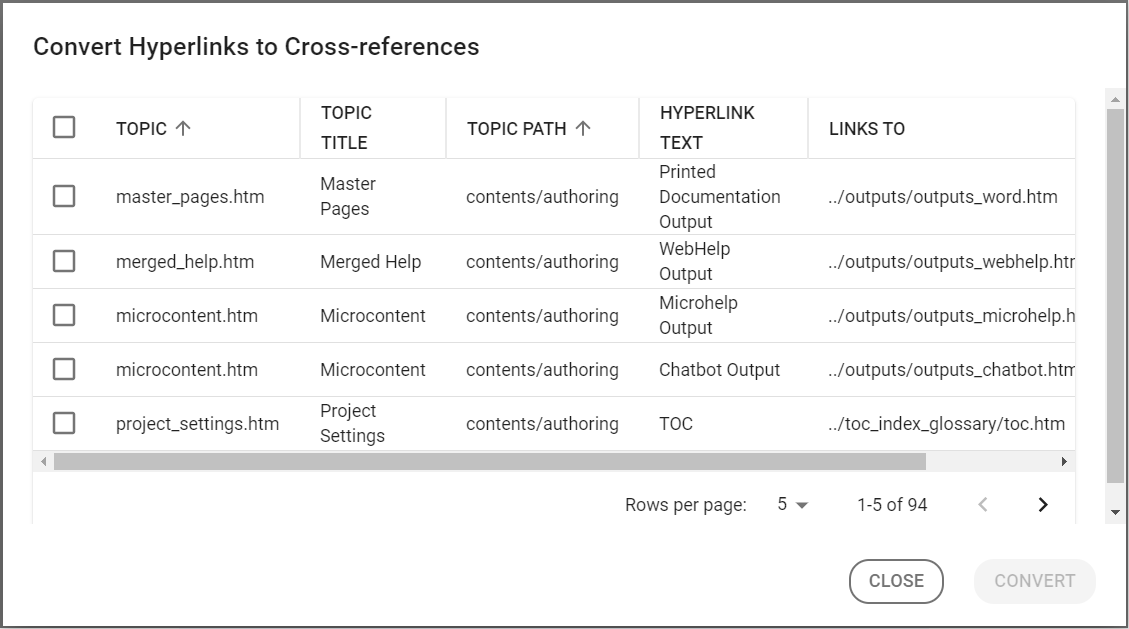Viewport: 1129px width, 629px height.
Task: Click the horizontal table scrollbar thumb
Action: [x=490, y=462]
